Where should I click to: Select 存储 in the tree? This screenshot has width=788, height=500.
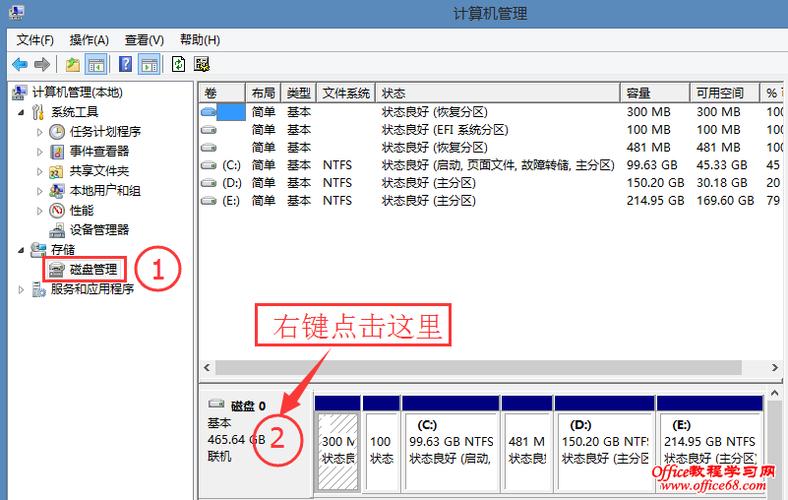click(x=63, y=250)
